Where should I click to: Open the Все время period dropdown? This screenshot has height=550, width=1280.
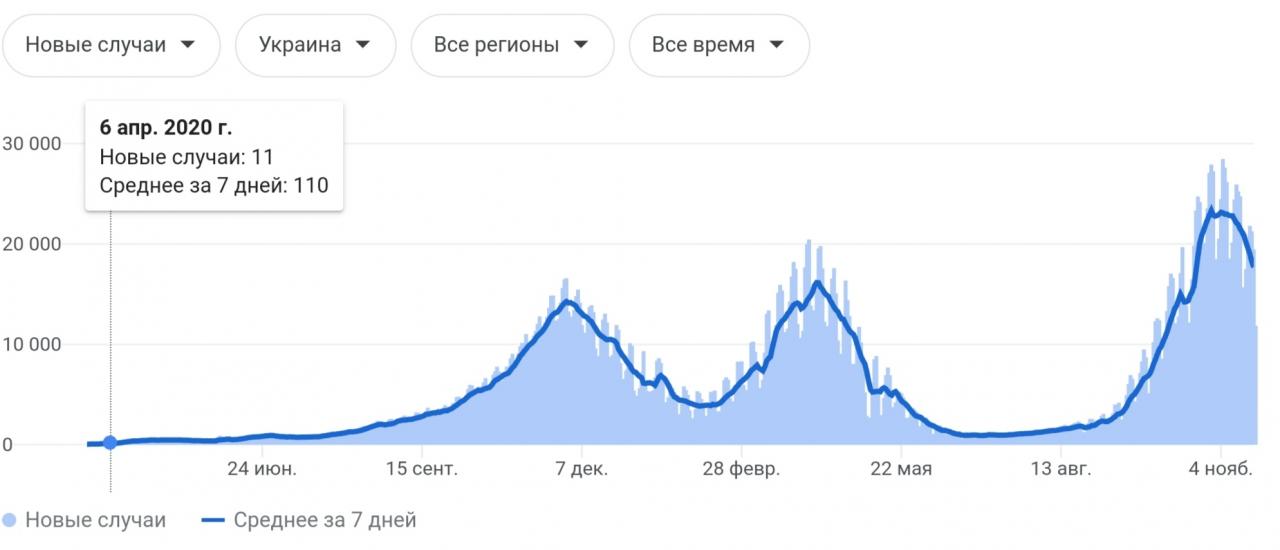click(x=718, y=45)
